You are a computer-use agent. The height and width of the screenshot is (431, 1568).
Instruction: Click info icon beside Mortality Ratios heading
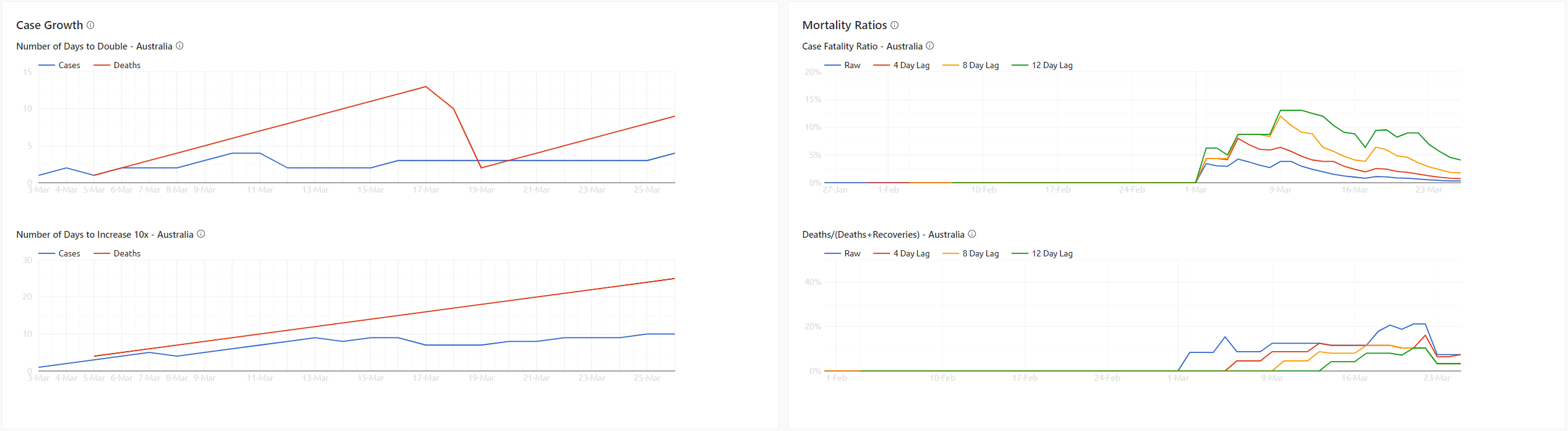[x=894, y=25]
